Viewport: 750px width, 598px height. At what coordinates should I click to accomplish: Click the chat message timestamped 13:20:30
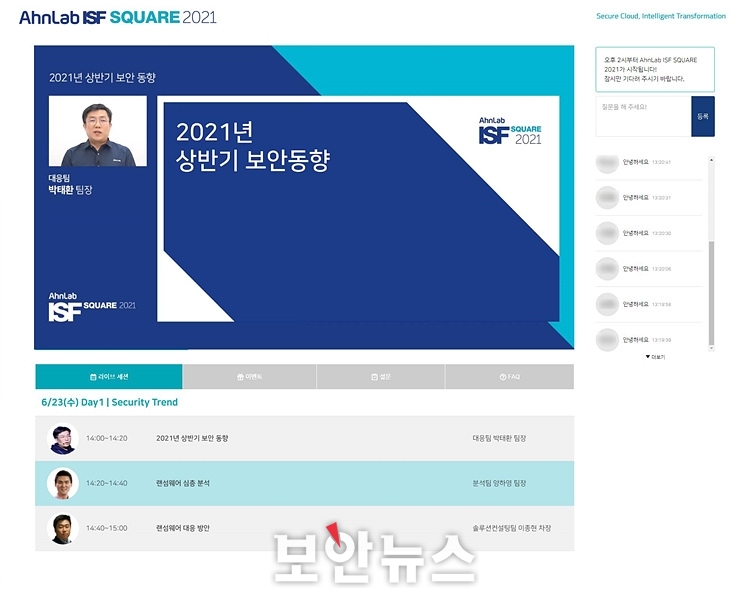[649, 233]
